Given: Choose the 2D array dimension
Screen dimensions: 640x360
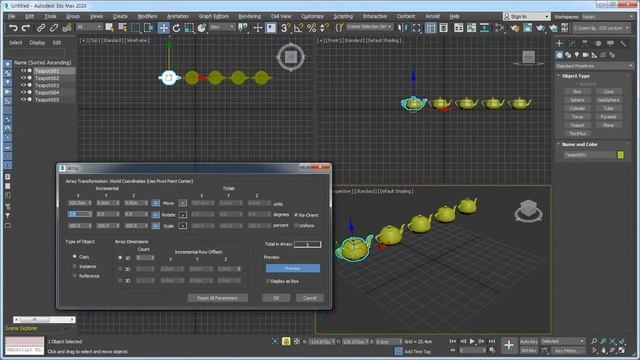Looking at the screenshot, I should 120,269.
